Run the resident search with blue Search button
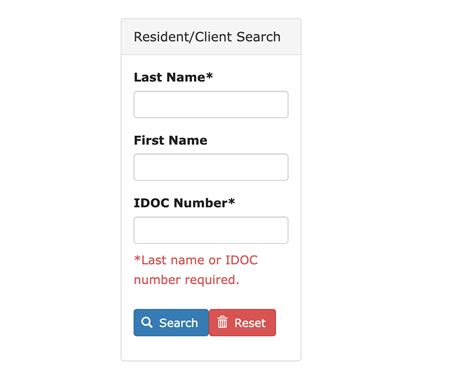474x368 pixels. pyautogui.click(x=171, y=322)
